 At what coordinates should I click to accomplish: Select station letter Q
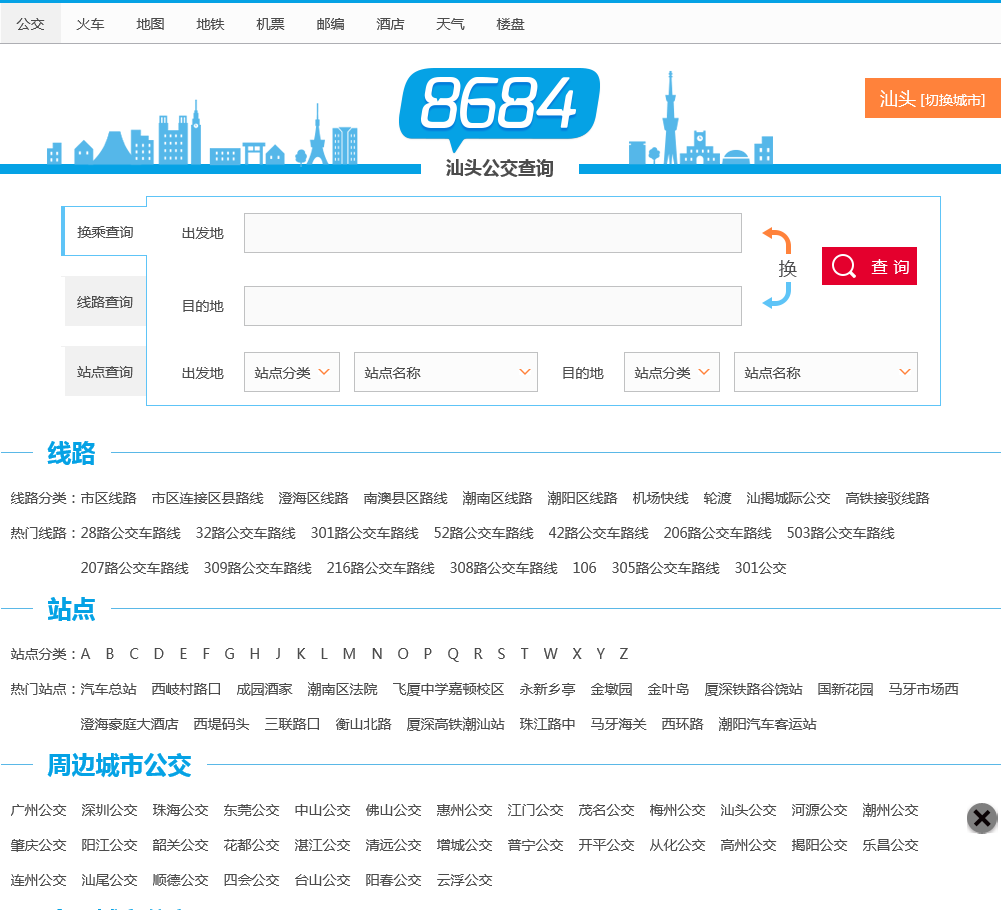click(x=453, y=654)
